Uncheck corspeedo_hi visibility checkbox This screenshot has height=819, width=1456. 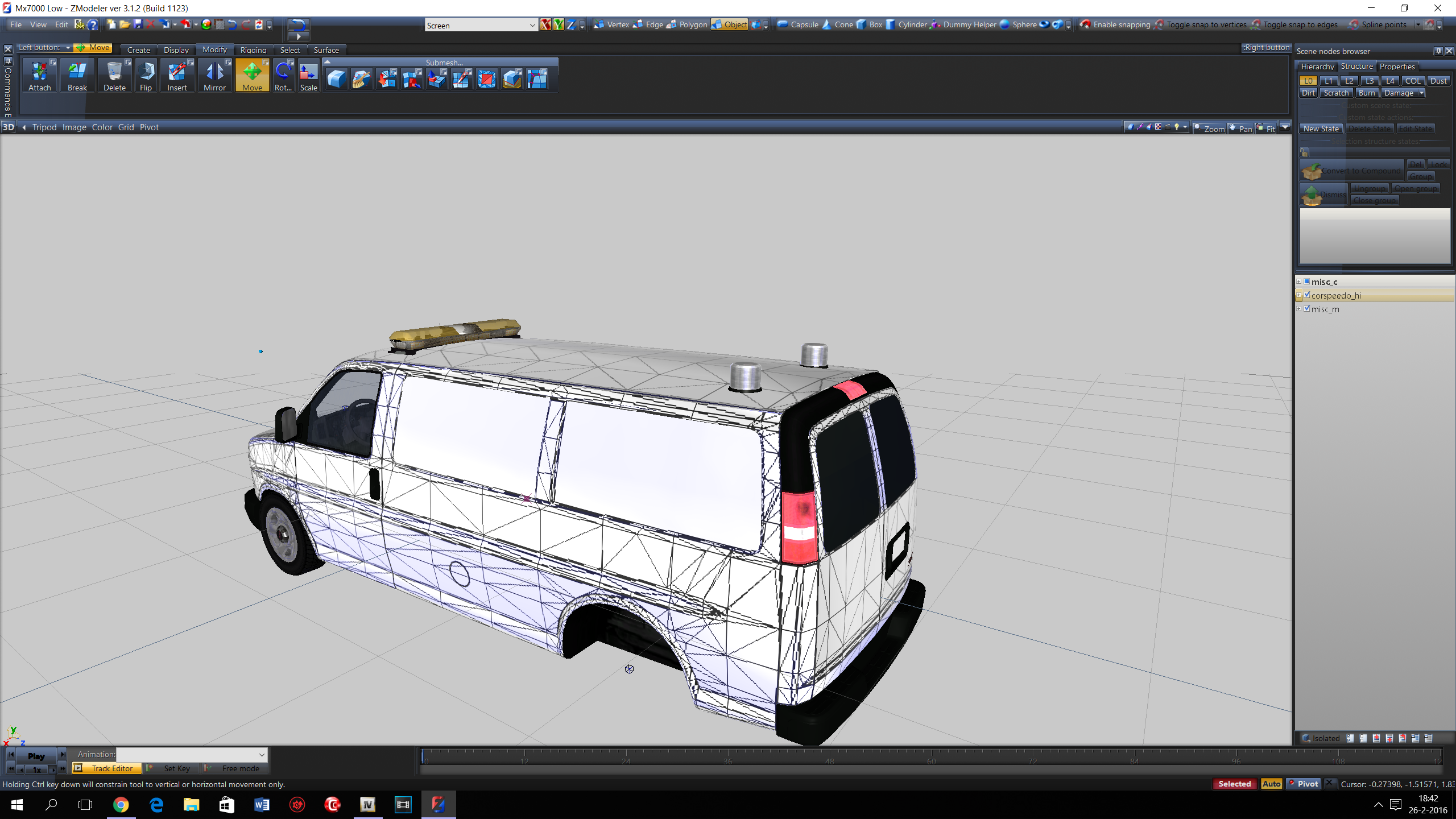point(1307,295)
